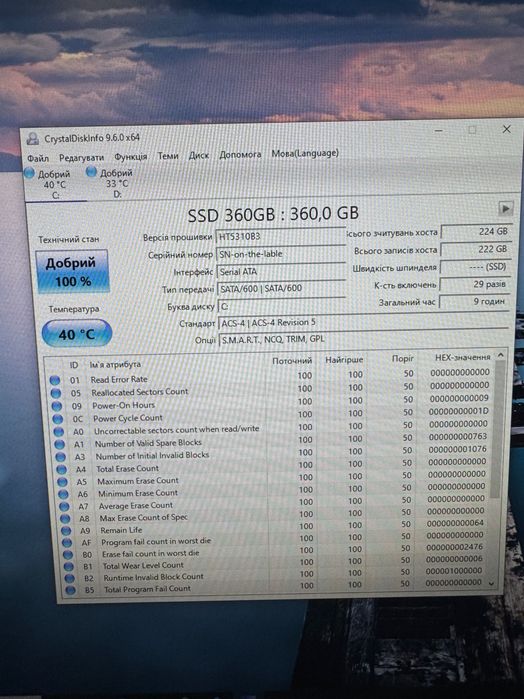Click status icon of Uncorrectable sectors count row

[58, 432]
